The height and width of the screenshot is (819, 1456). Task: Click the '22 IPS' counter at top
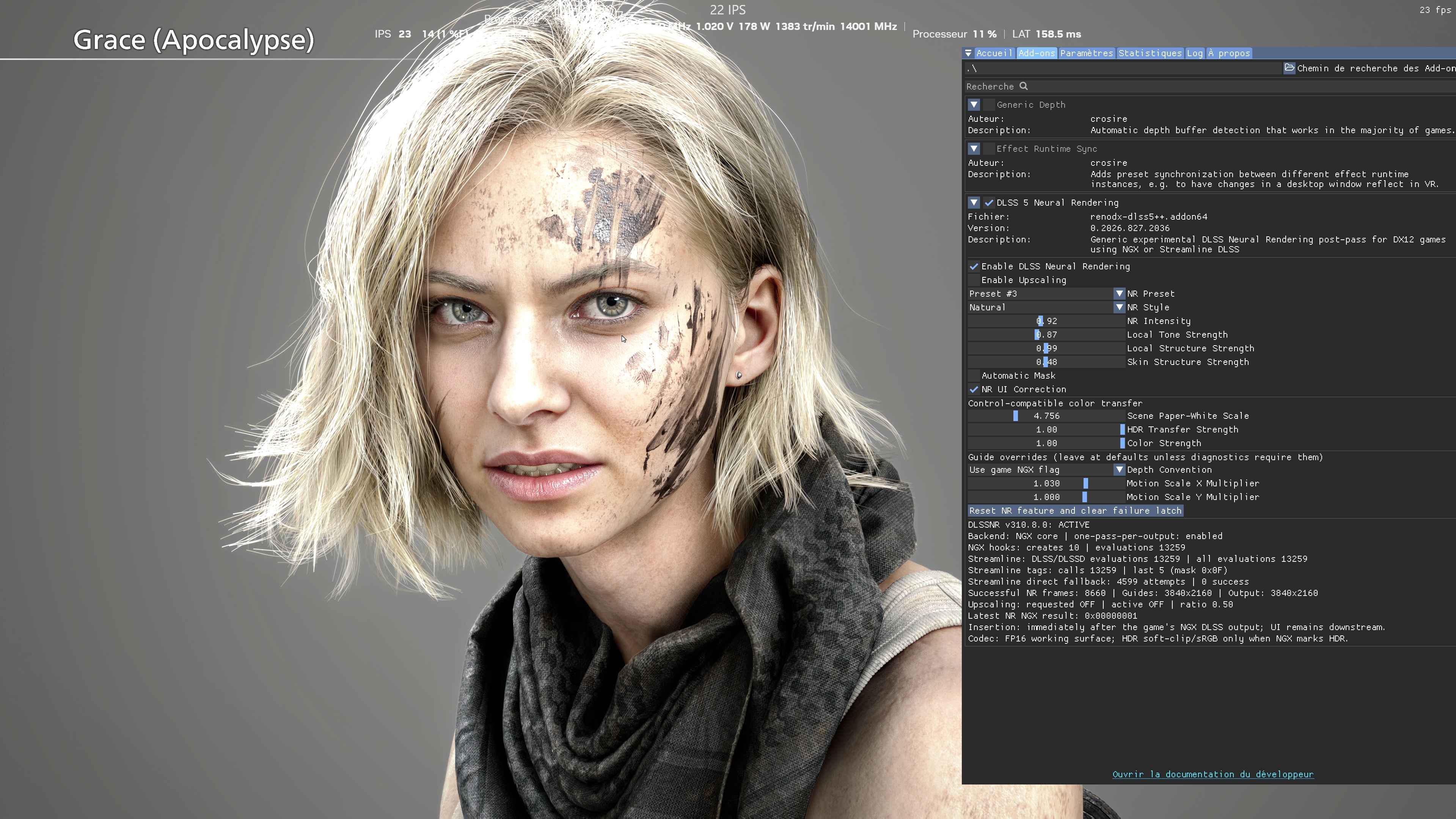point(728,9)
